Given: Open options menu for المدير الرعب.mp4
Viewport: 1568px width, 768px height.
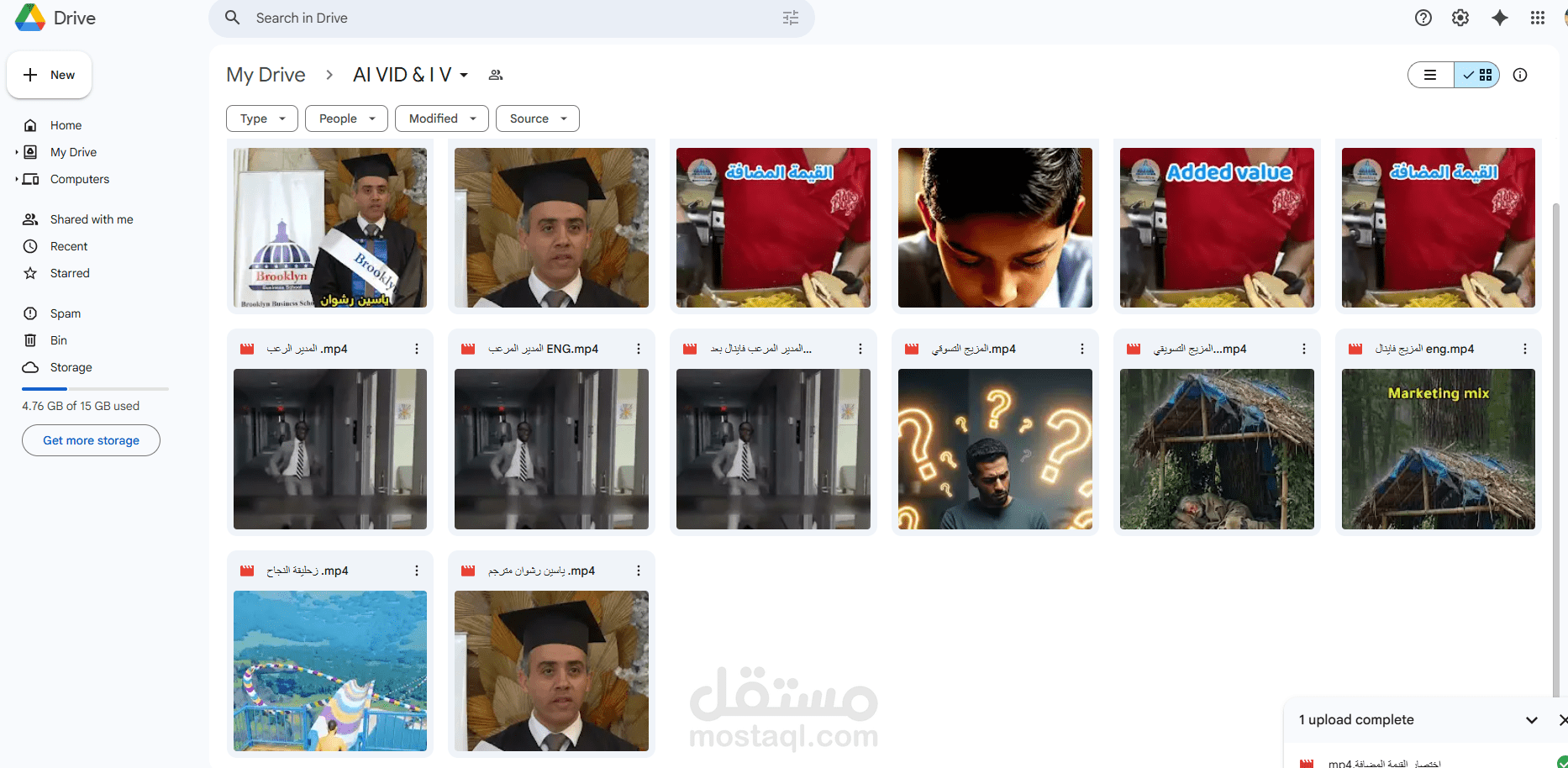Looking at the screenshot, I should point(416,348).
